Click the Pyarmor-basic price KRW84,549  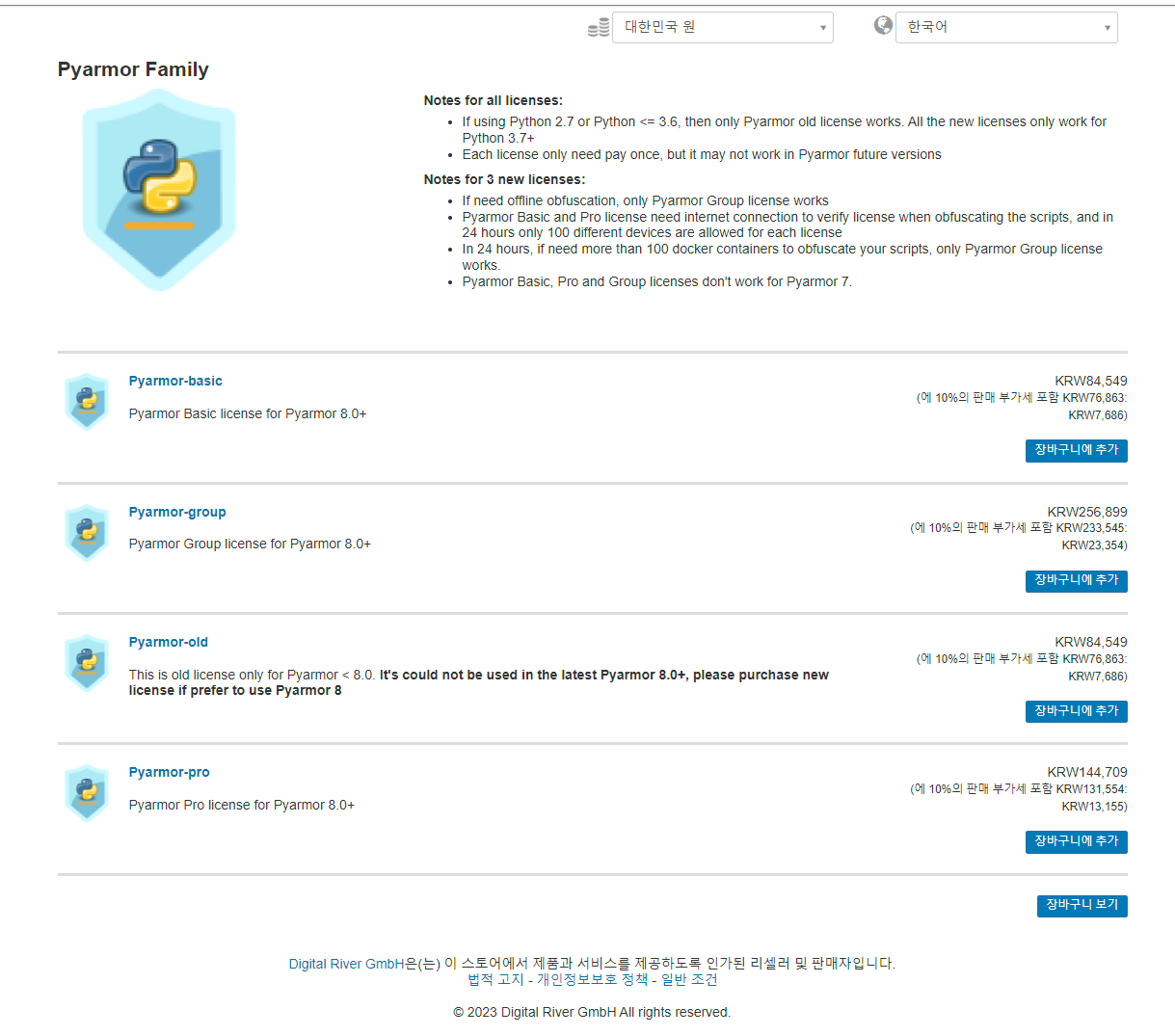click(x=1091, y=381)
